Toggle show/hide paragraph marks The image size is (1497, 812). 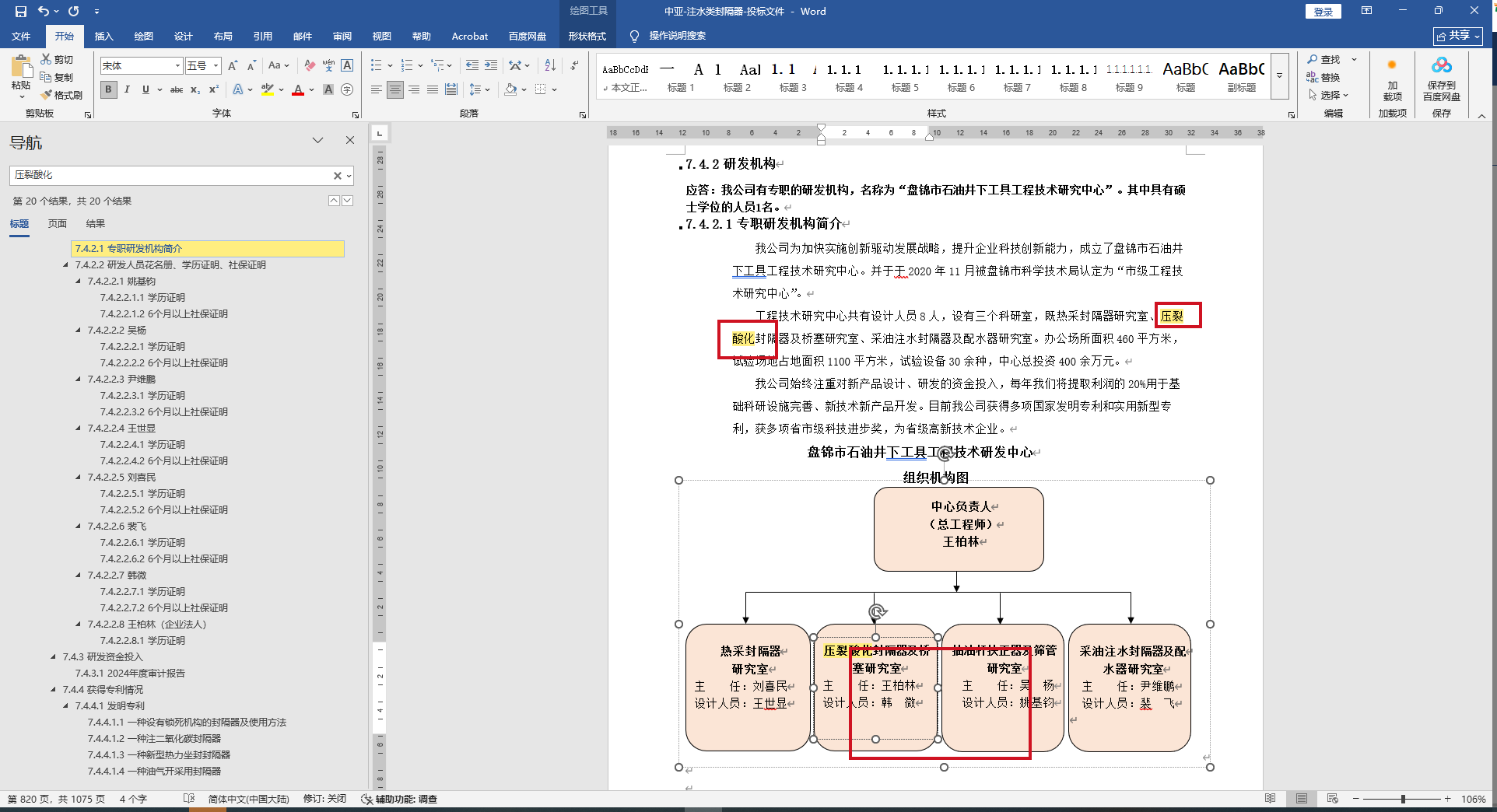pyautogui.click(x=574, y=66)
